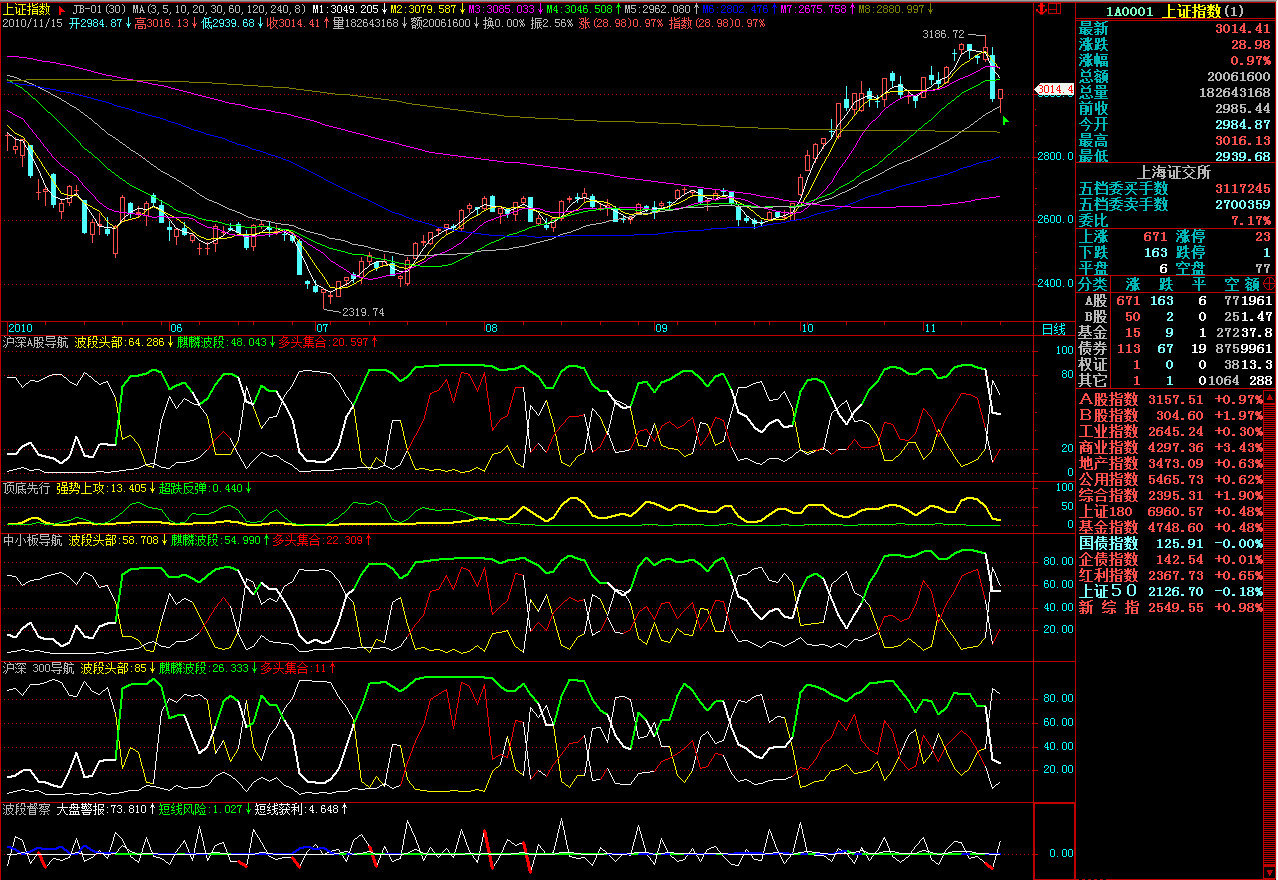Open the 日线 period selector
Image resolution: width=1278 pixels, height=880 pixels.
[1054, 328]
